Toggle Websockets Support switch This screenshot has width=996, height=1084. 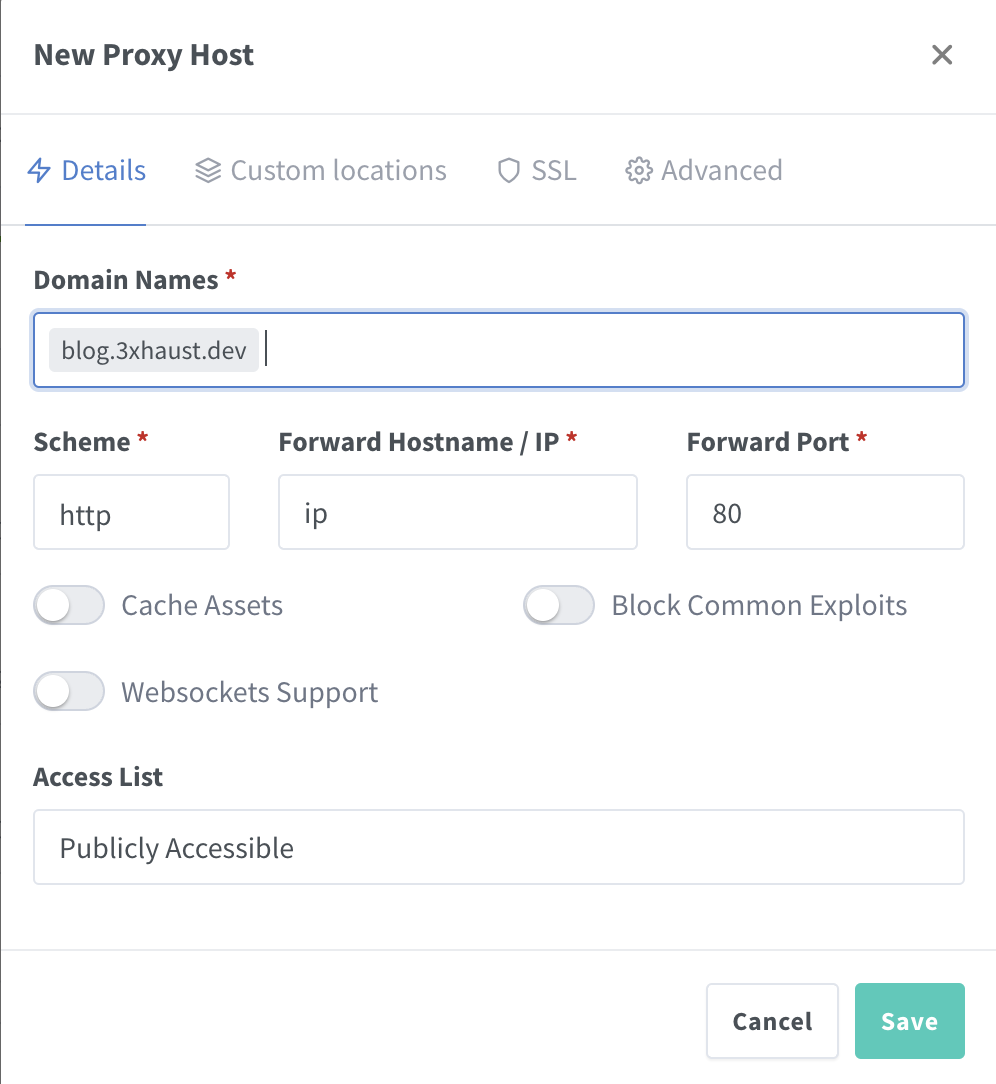point(69,692)
